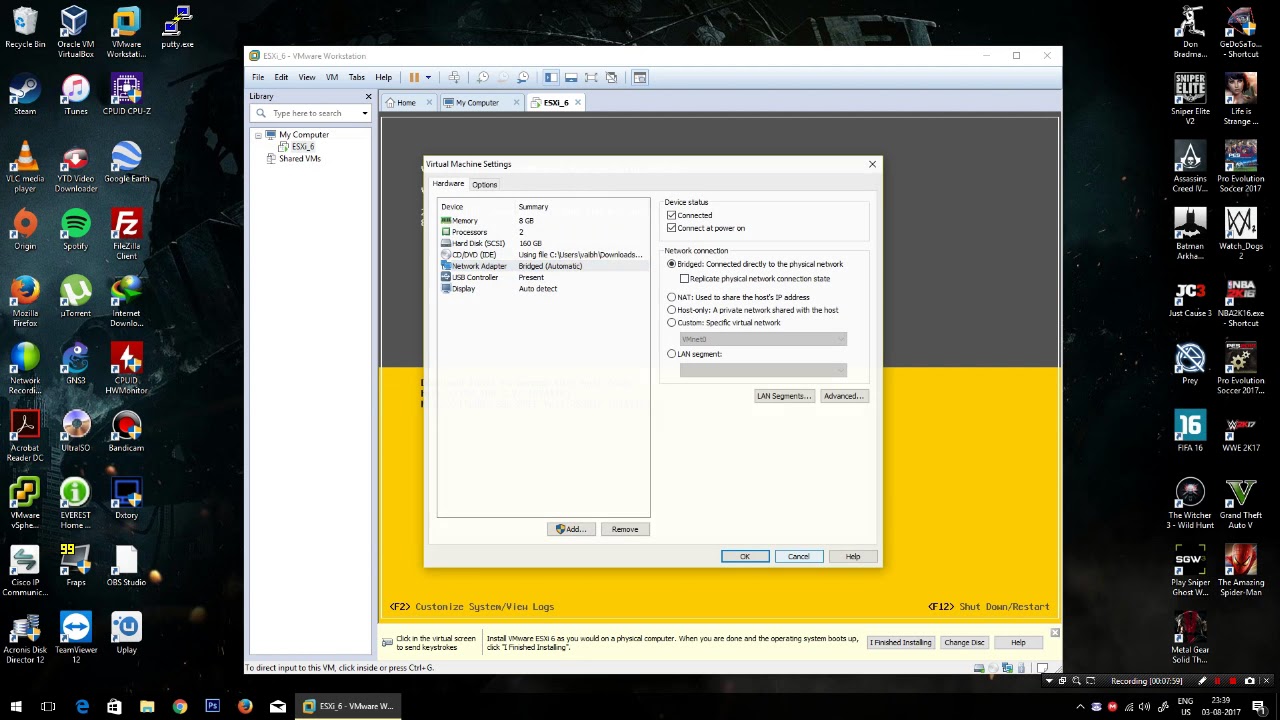Click the suspend VM pause icon in toolbar
Viewport: 1280px width, 720px height.
point(414,77)
